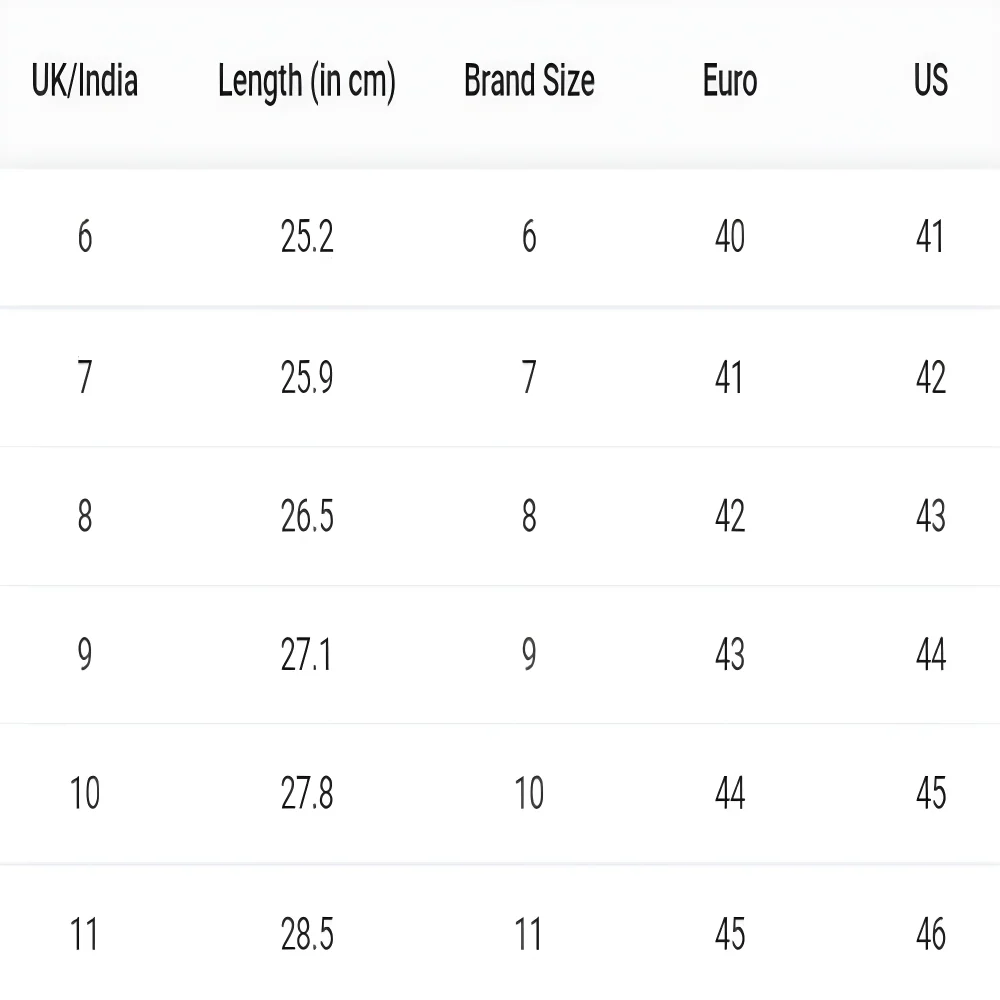1000x1000 pixels.
Task: Select the 28.5 length value
Action: [x=307, y=934]
